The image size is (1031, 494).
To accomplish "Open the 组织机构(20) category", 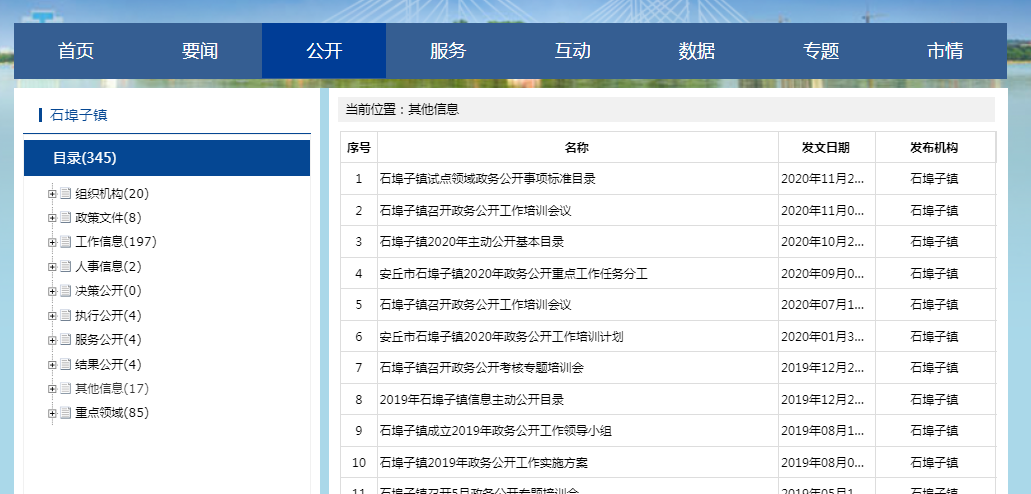I will 112,193.
